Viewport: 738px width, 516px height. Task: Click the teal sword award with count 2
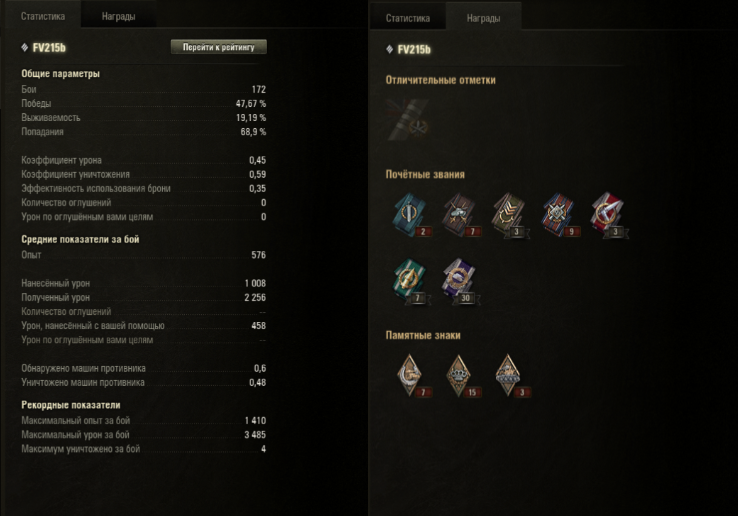(411, 215)
